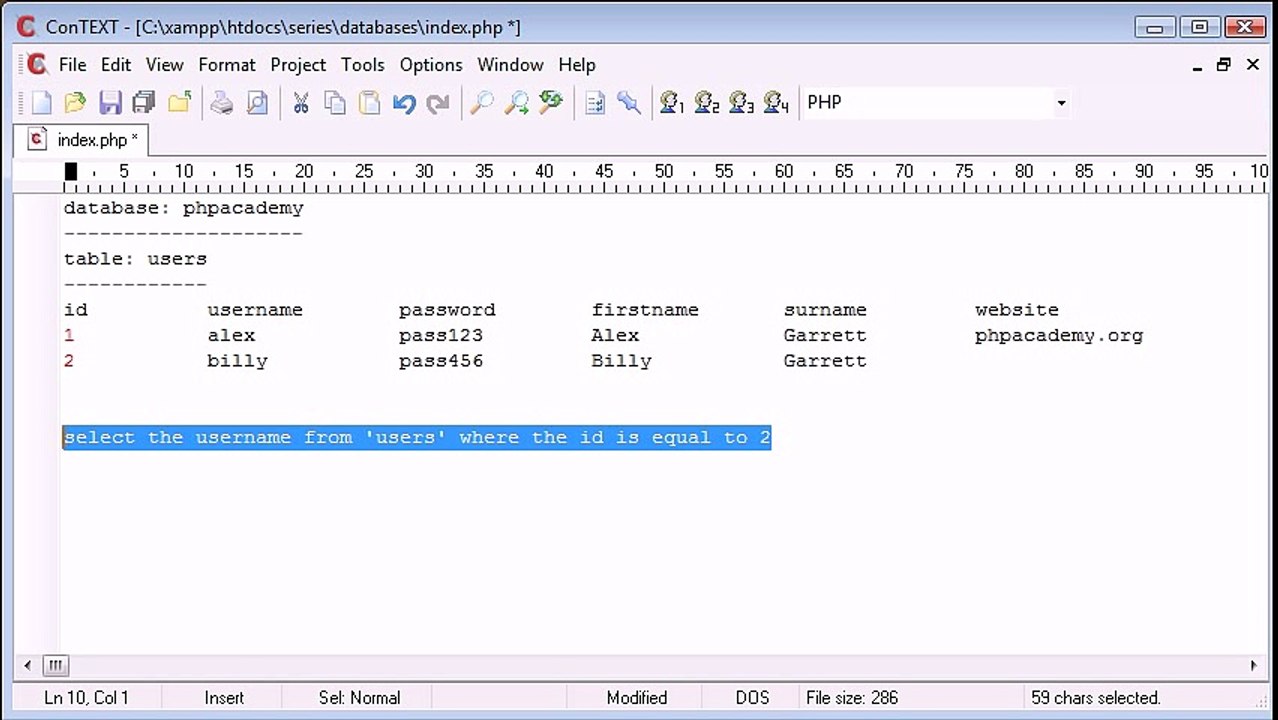This screenshot has height=720, width=1278.
Task: Open the Edit menu
Action: (x=116, y=64)
